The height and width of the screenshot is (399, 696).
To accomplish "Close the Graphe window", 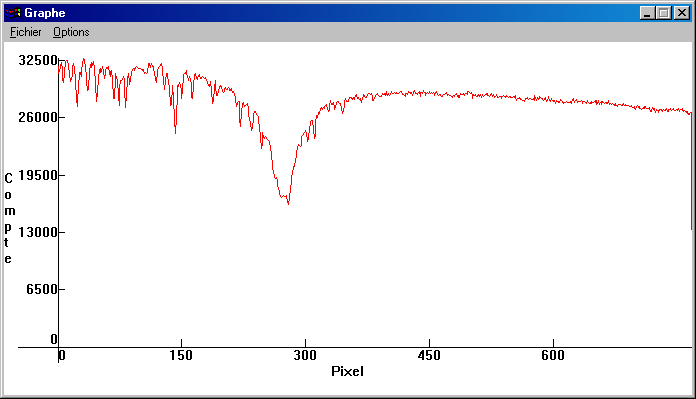I will [682, 13].
